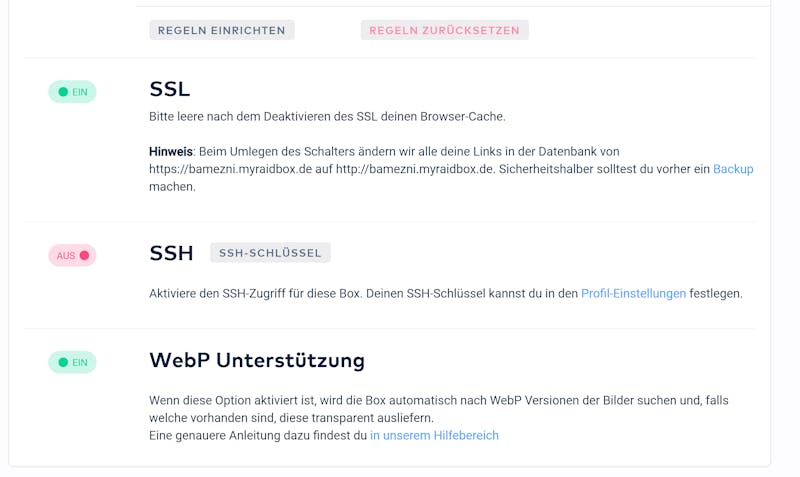
Task: Enable SSH access with the AUS switch
Action: pyautogui.click(x=72, y=255)
